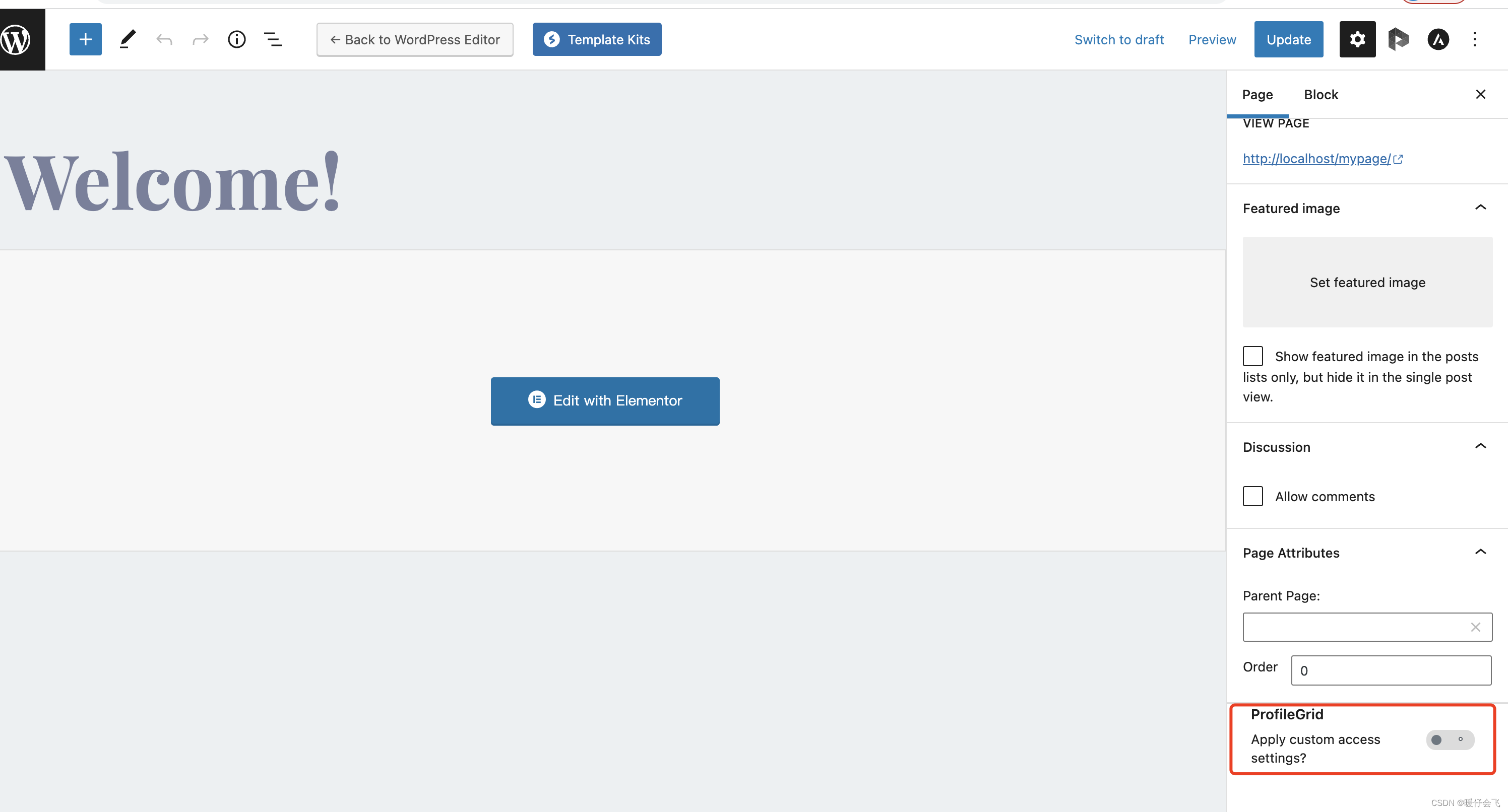Screen dimensions: 1508x812
Task: Open the document details info icon
Action: click(236, 40)
